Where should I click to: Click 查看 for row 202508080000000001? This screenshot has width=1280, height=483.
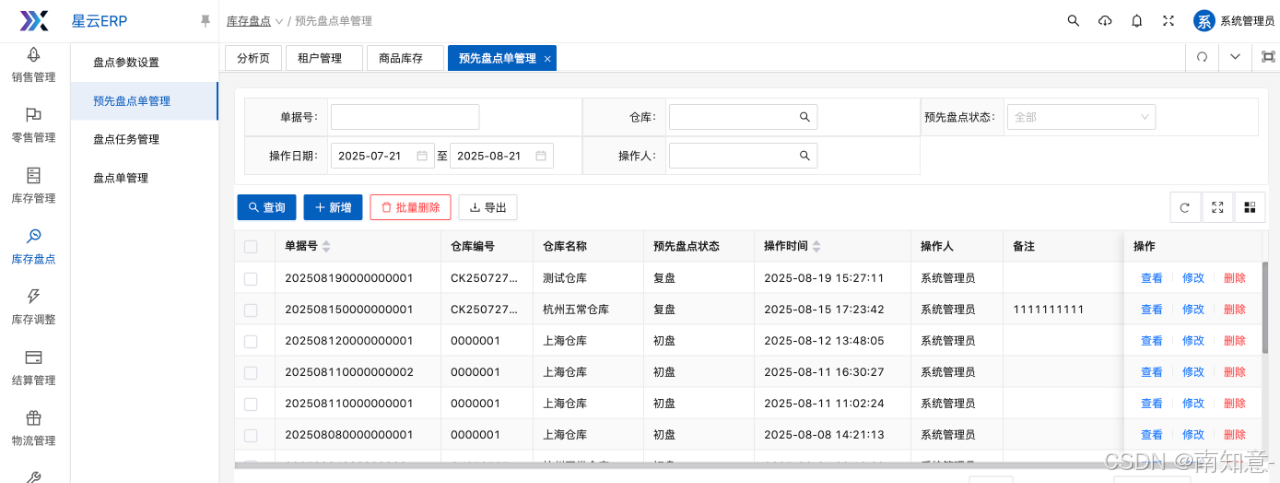[x=1152, y=435]
